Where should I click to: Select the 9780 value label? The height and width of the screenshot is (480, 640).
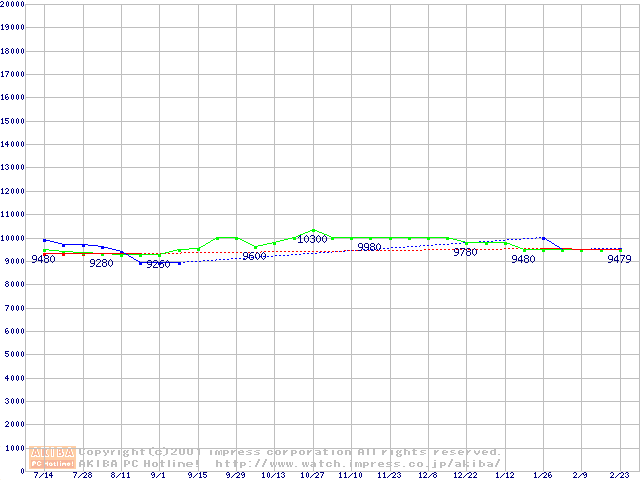click(x=465, y=253)
